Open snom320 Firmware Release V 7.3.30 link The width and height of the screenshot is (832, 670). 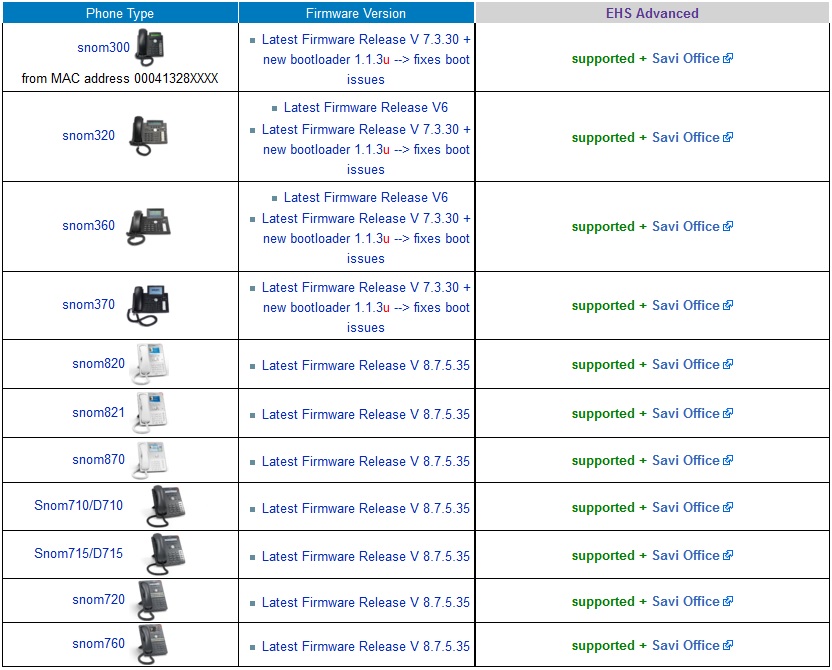tap(366, 149)
